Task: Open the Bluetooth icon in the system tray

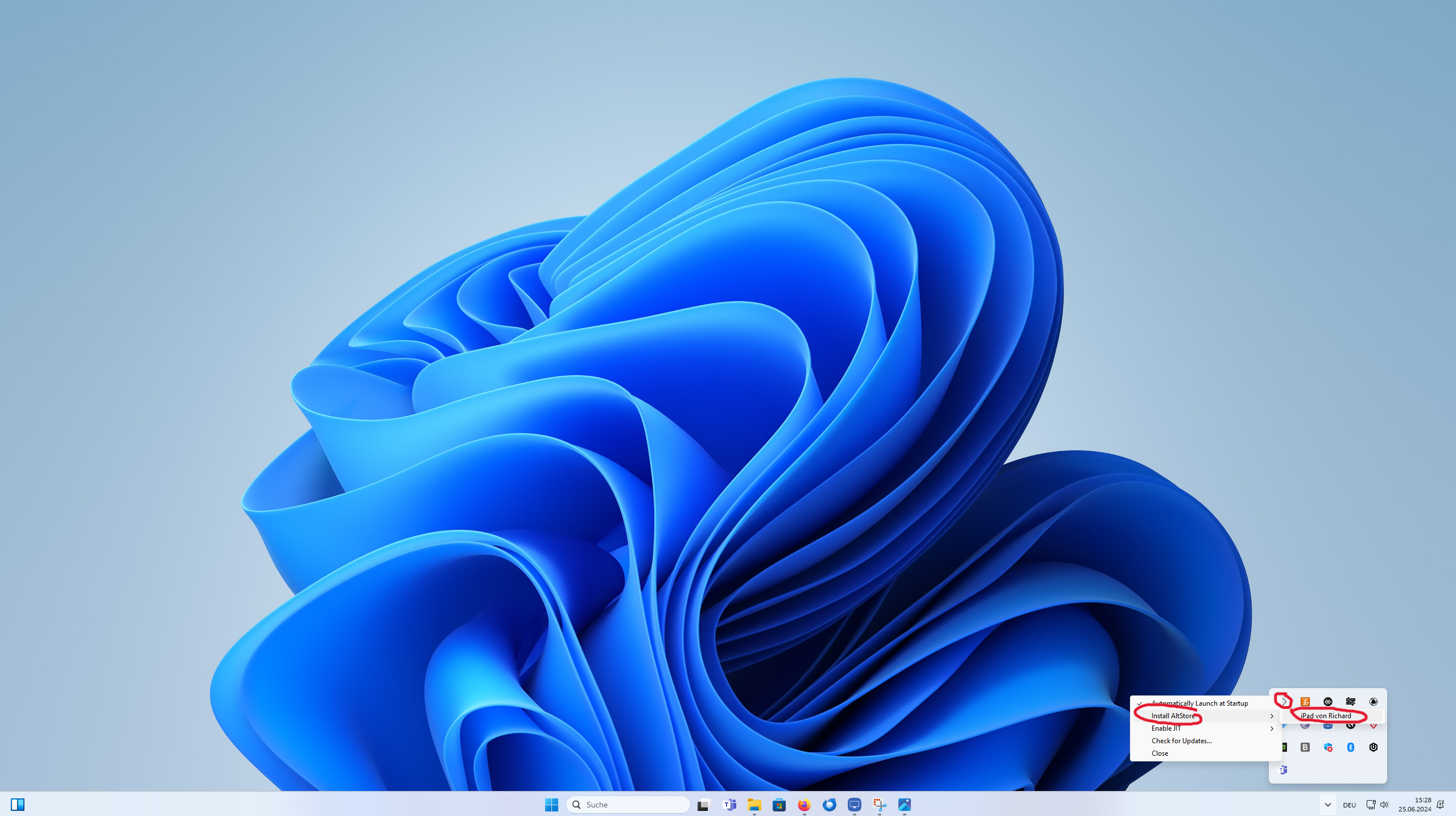Action: point(1351,748)
